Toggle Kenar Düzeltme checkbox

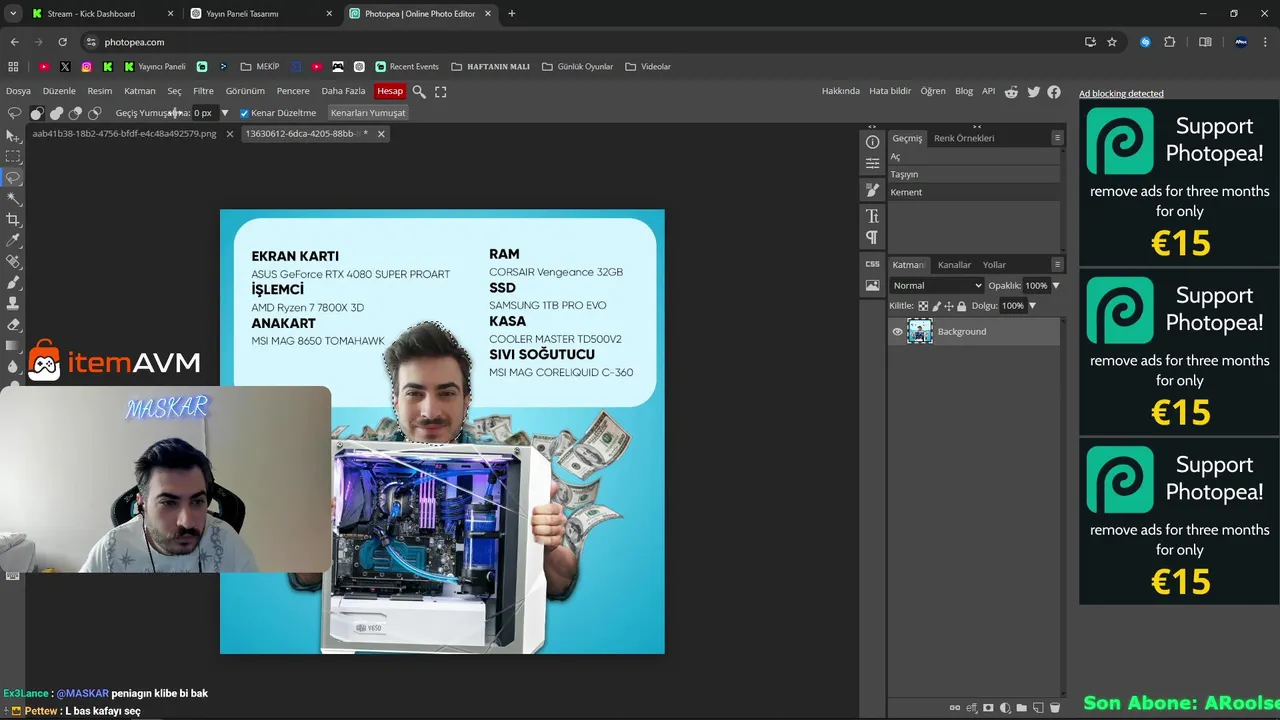(x=244, y=113)
